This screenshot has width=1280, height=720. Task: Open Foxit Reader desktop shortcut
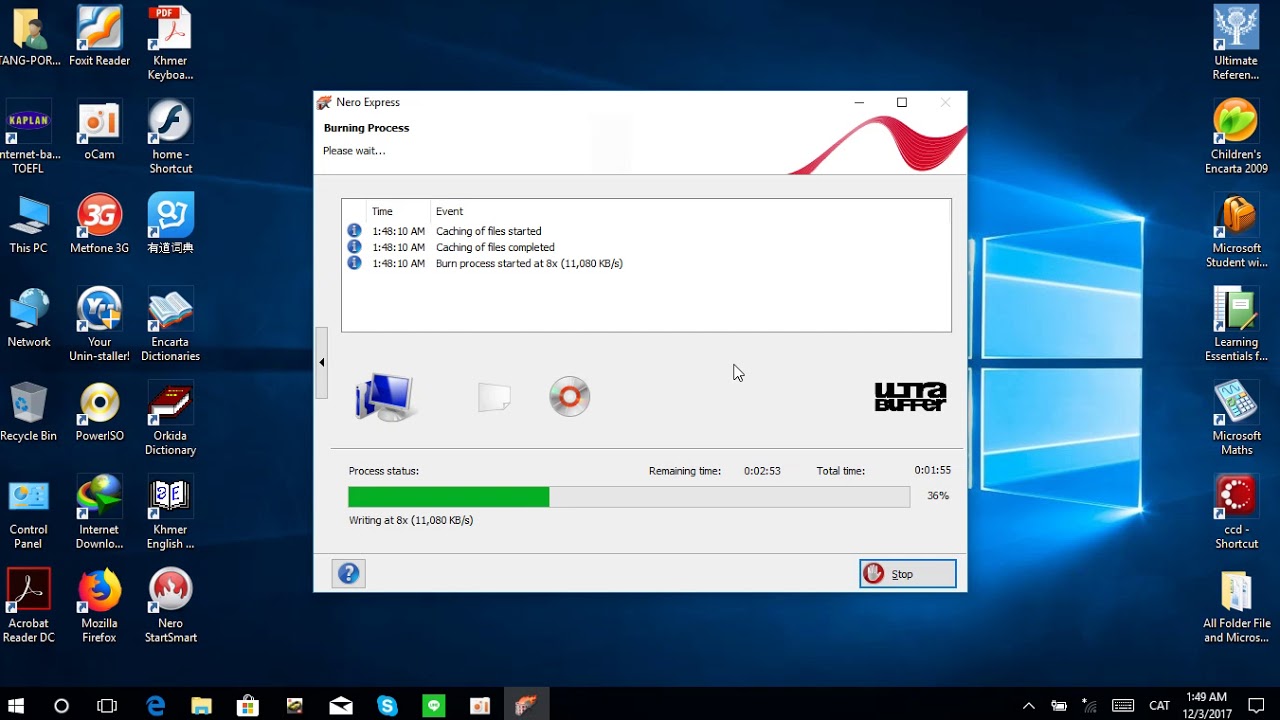point(99,36)
